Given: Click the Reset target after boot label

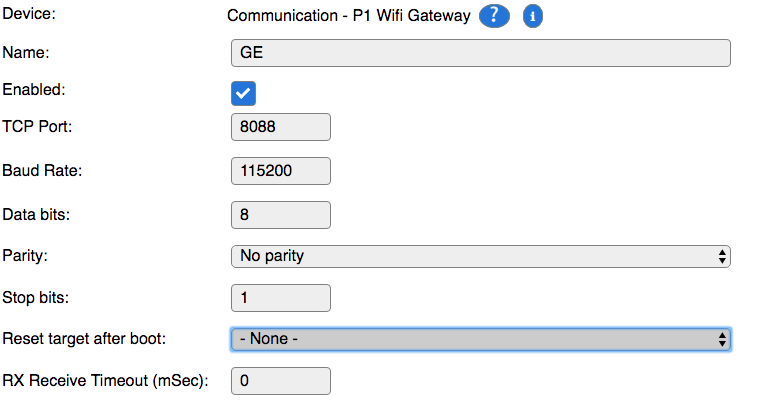Looking at the screenshot, I should [84, 338].
